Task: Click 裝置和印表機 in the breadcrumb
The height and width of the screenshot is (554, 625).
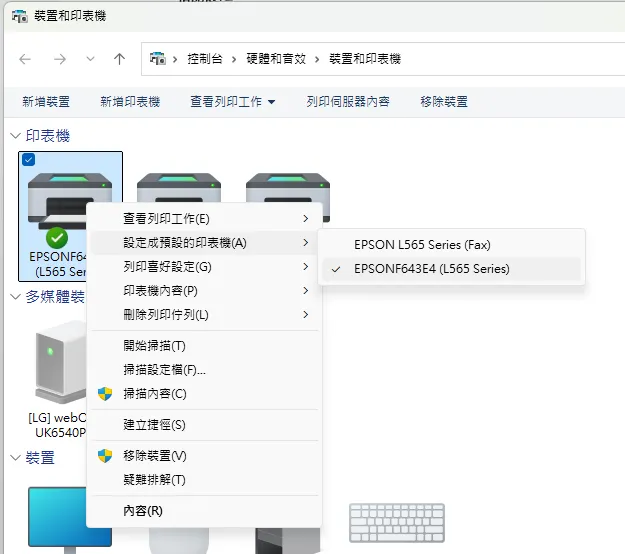Action: tap(365, 59)
